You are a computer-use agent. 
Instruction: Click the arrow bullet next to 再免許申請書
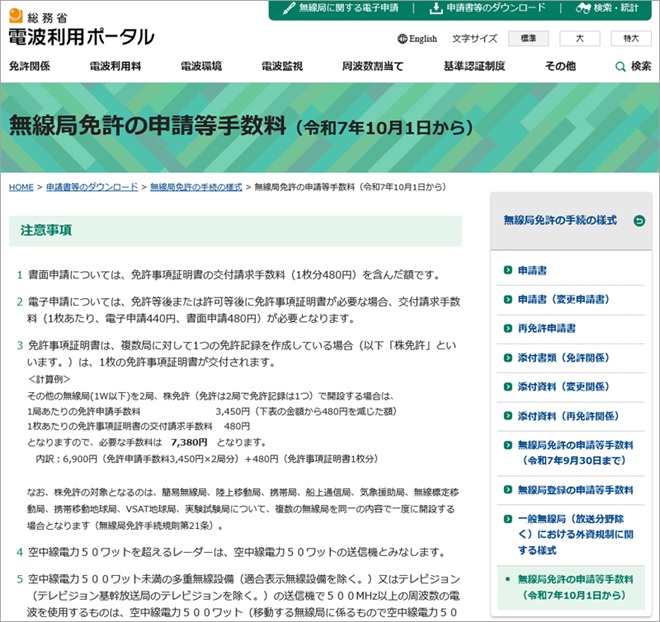(x=507, y=328)
